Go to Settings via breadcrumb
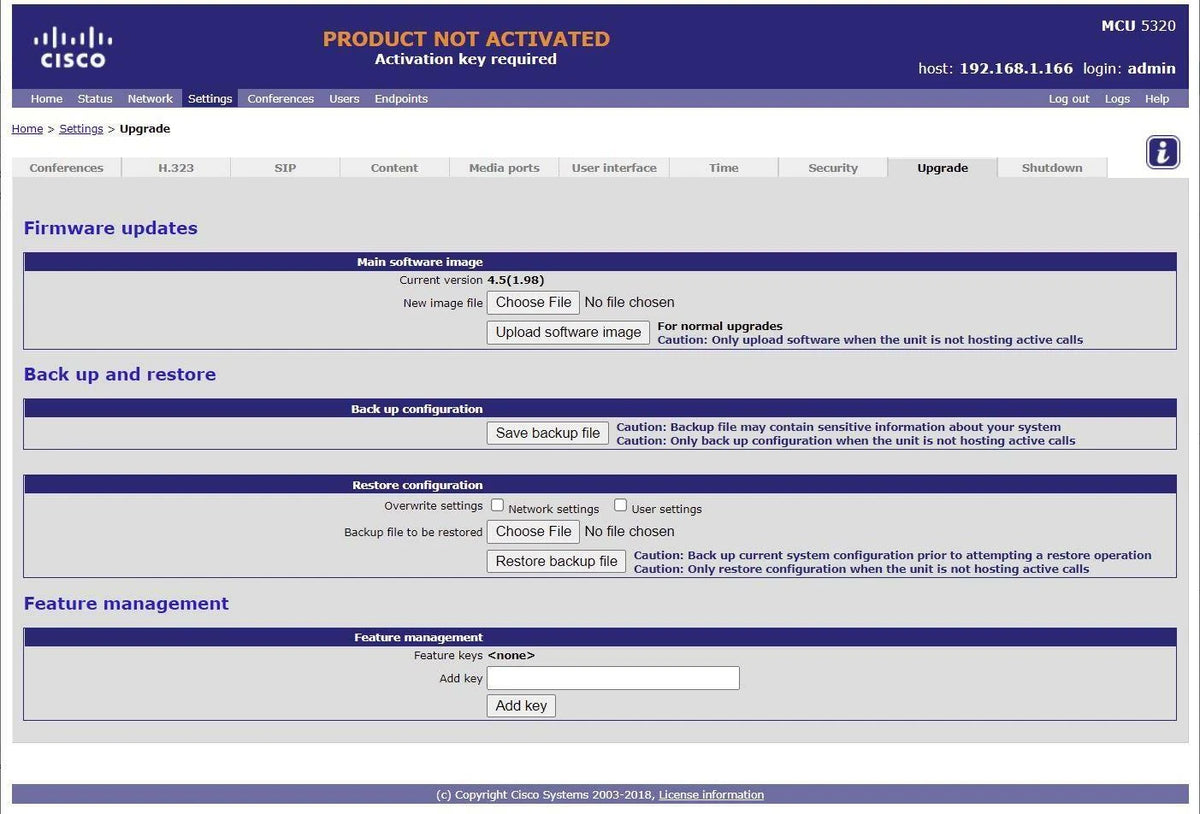This screenshot has width=1200, height=814. tap(81, 129)
